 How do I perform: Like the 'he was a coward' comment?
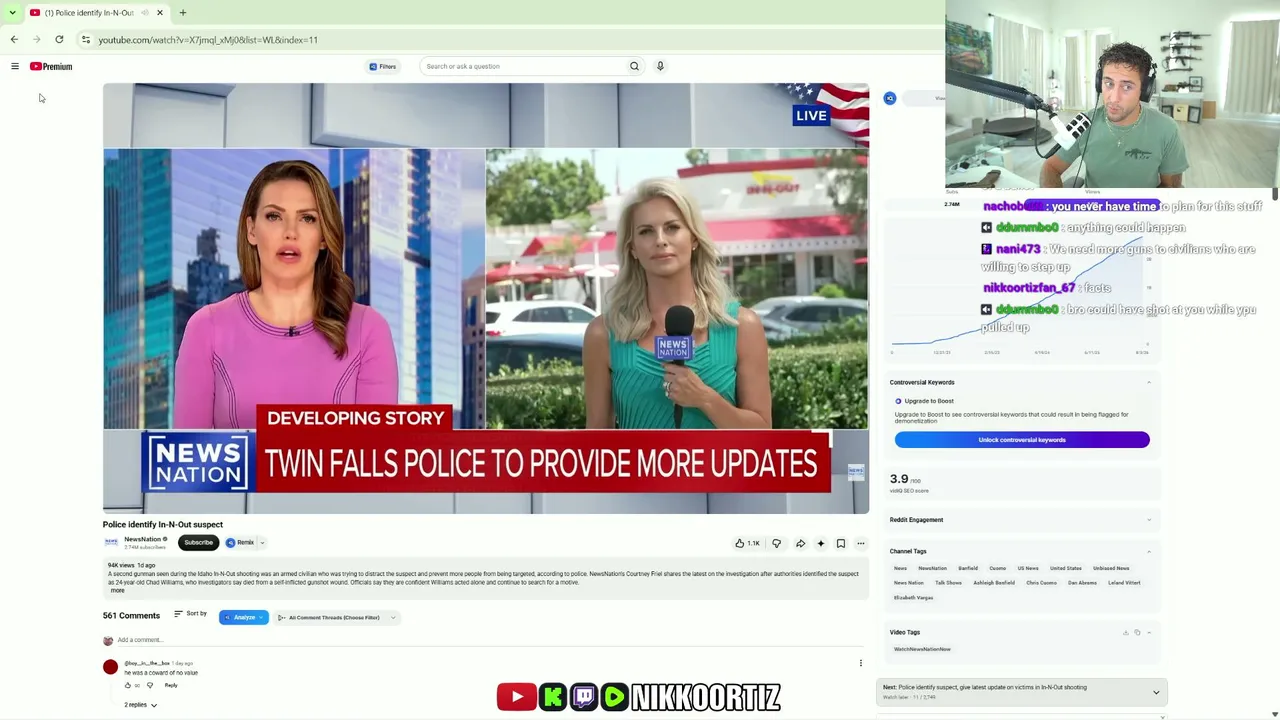128,685
